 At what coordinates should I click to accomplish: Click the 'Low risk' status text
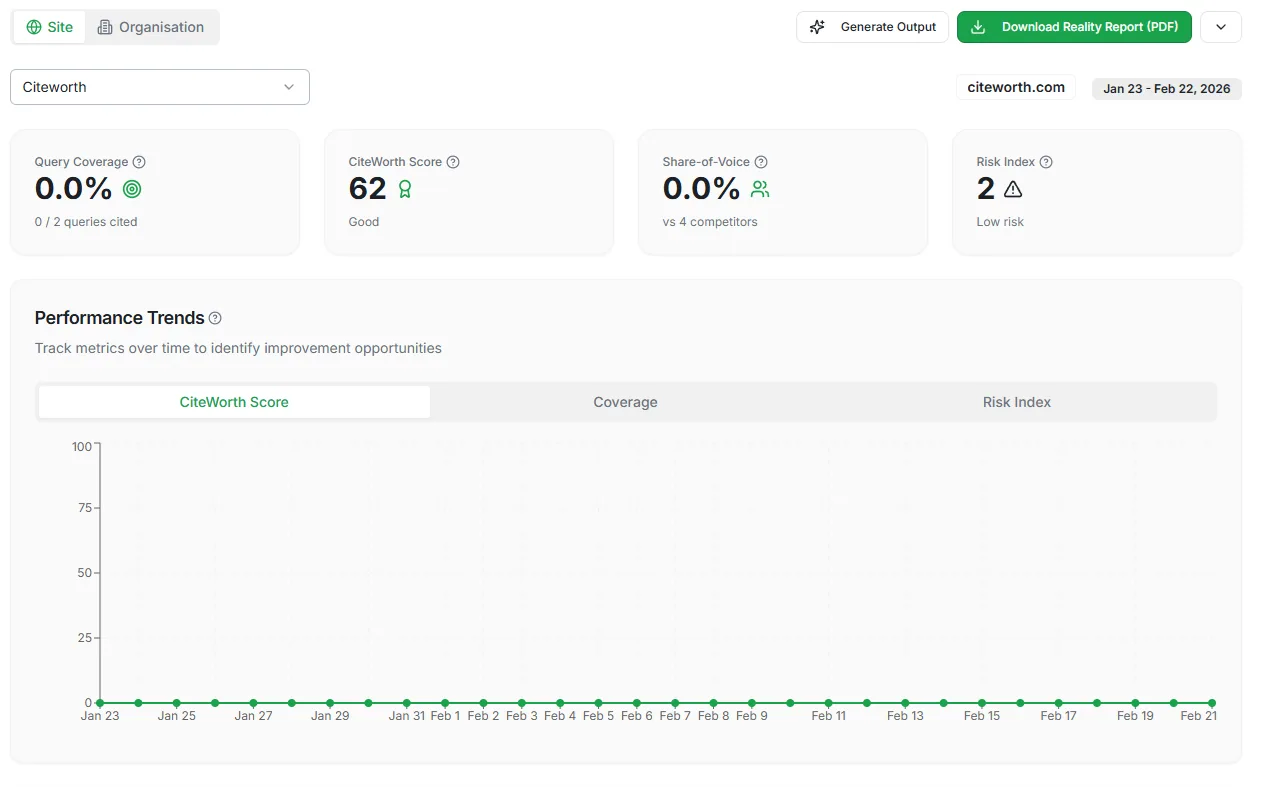(1000, 222)
